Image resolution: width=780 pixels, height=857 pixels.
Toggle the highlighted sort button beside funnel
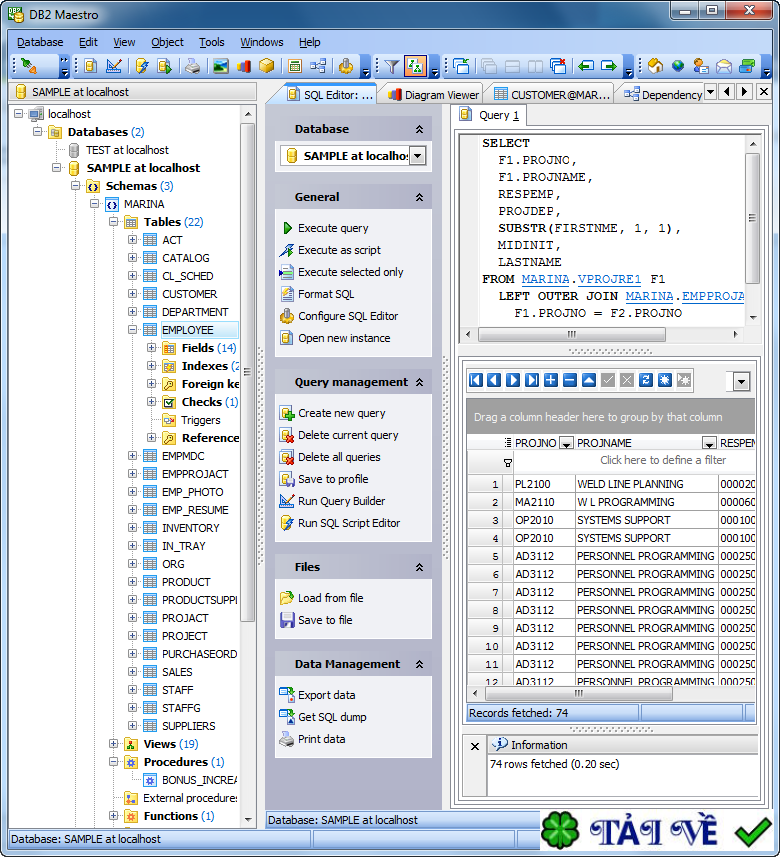pyautogui.click(x=416, y=67)
